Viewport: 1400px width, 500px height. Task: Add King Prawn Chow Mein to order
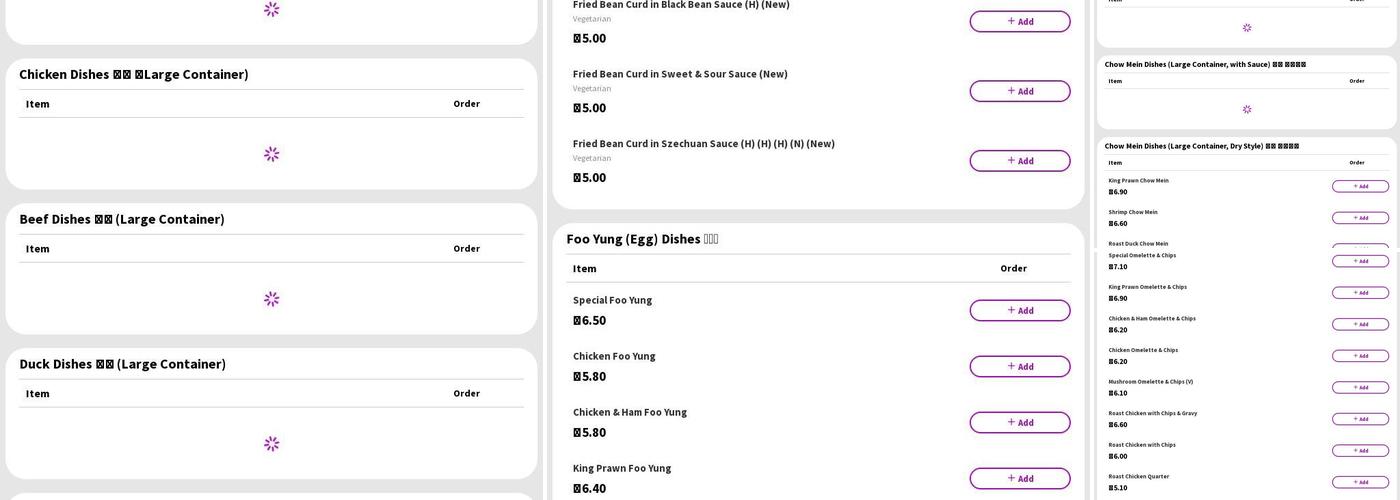click(x=1360, y=186)
